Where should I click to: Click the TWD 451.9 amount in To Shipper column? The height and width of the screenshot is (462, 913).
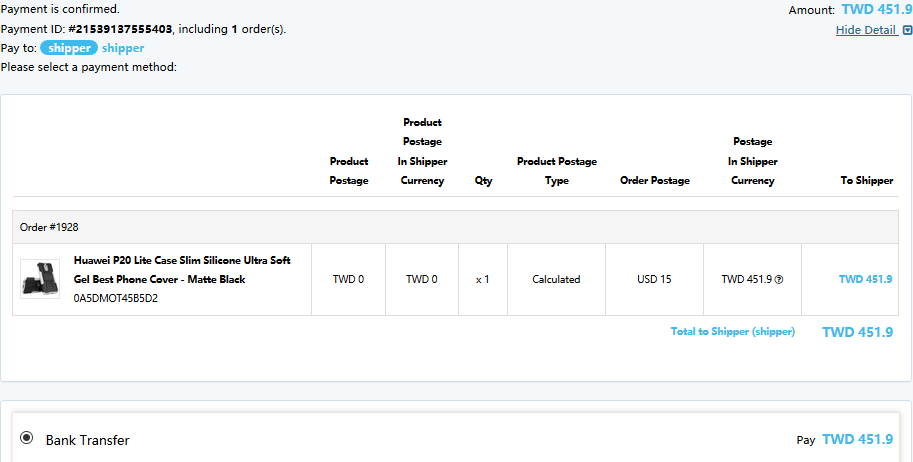point(865,279)
